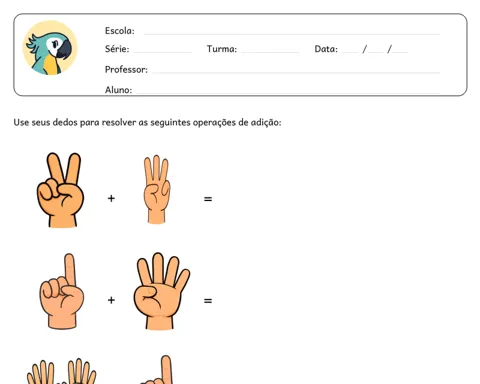This screenshot has height=384, width=480.
Task: Click the Turma blank line field
Action: point(270,52)
